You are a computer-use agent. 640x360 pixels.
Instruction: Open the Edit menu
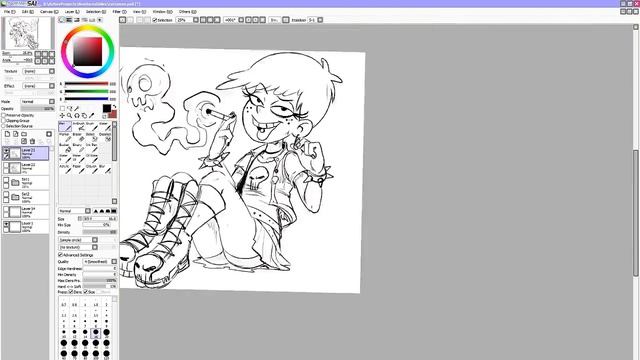tap(27, 12)
